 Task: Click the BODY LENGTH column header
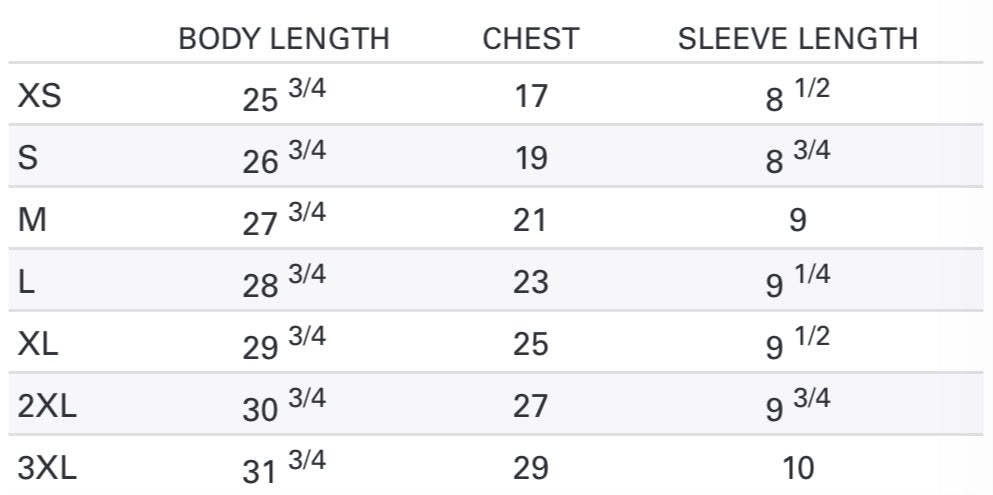click(284, 39)
